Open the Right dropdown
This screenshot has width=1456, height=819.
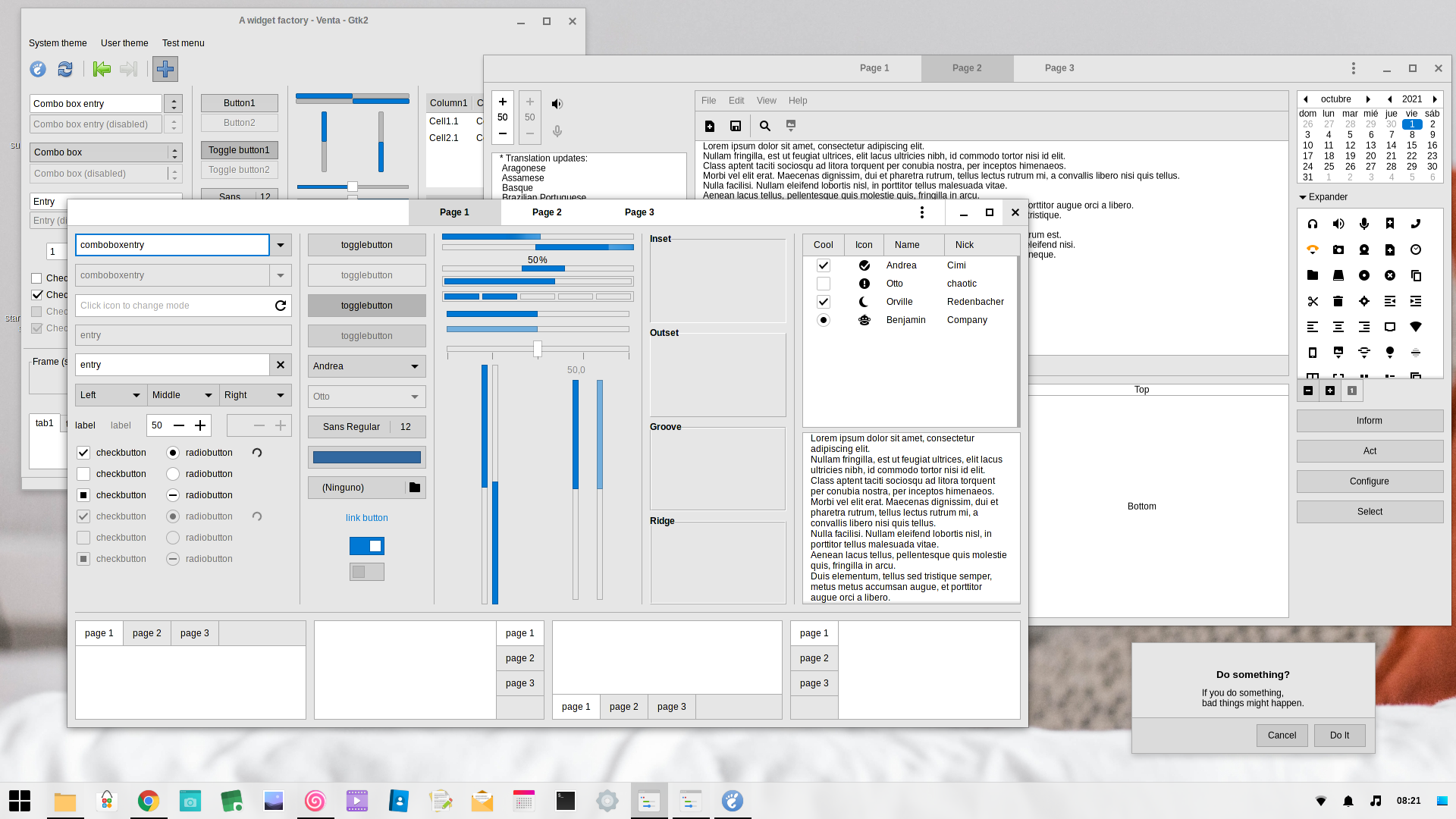click(x=256, y=395)
